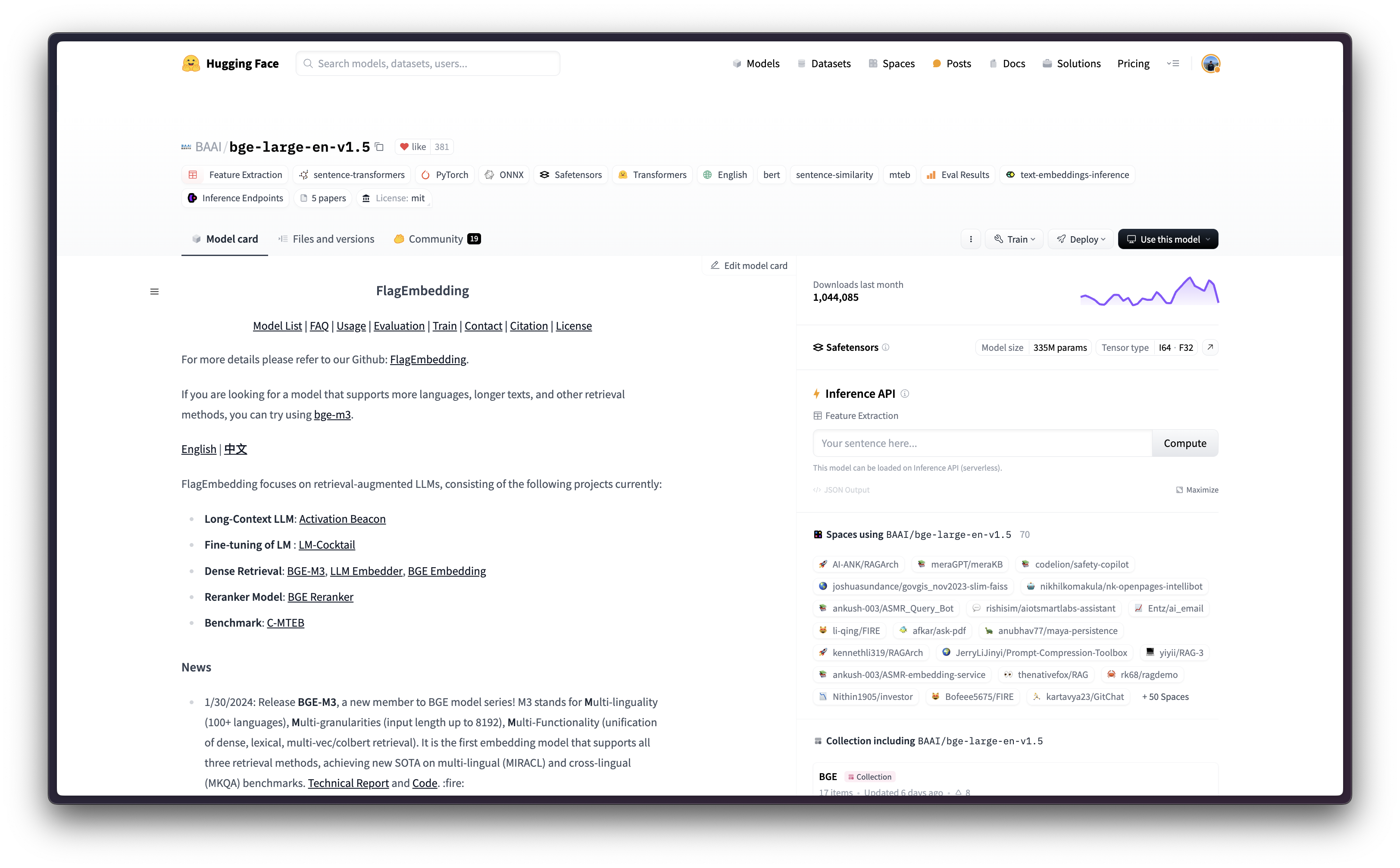
Task: Click Maximize inference API panel
Action: click(x=1197, y=489)
